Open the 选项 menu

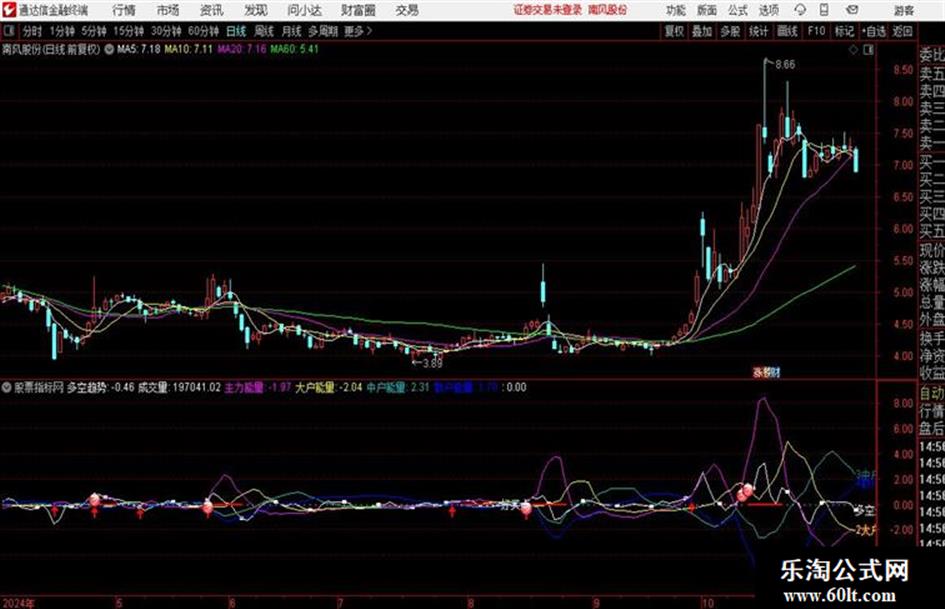768,10
